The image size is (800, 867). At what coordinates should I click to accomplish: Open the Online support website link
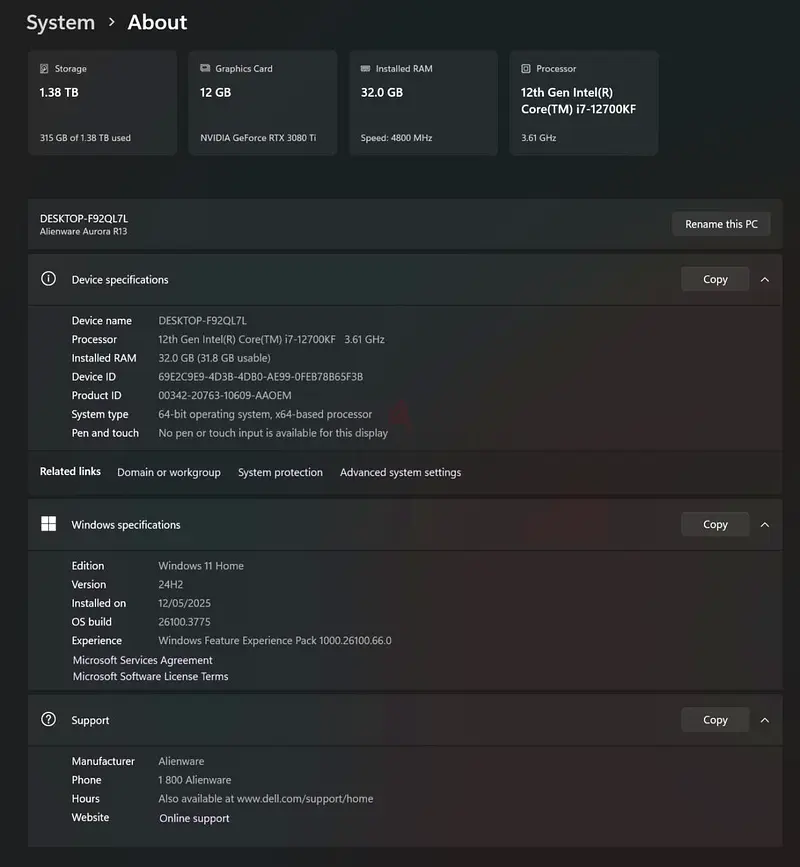pyautogui.click(x=194, y=818)
